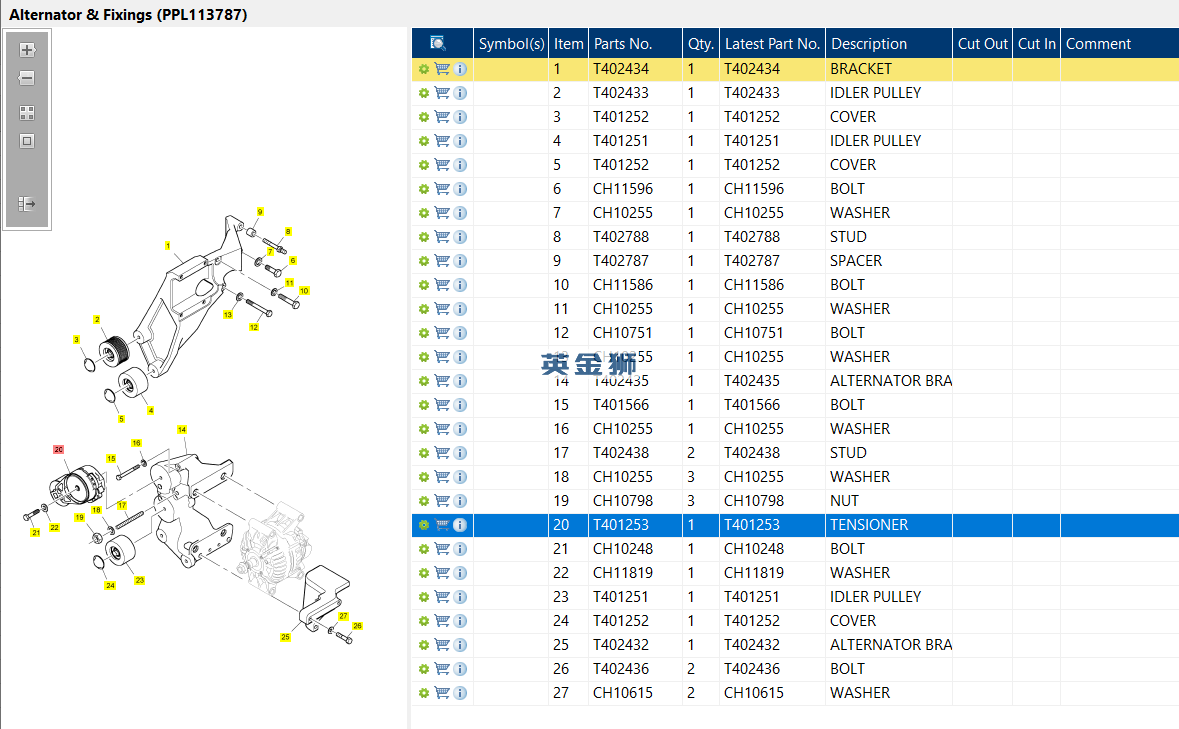
Task: Select the T401253 TENSIONER row
Action: (x=796, y=525)
